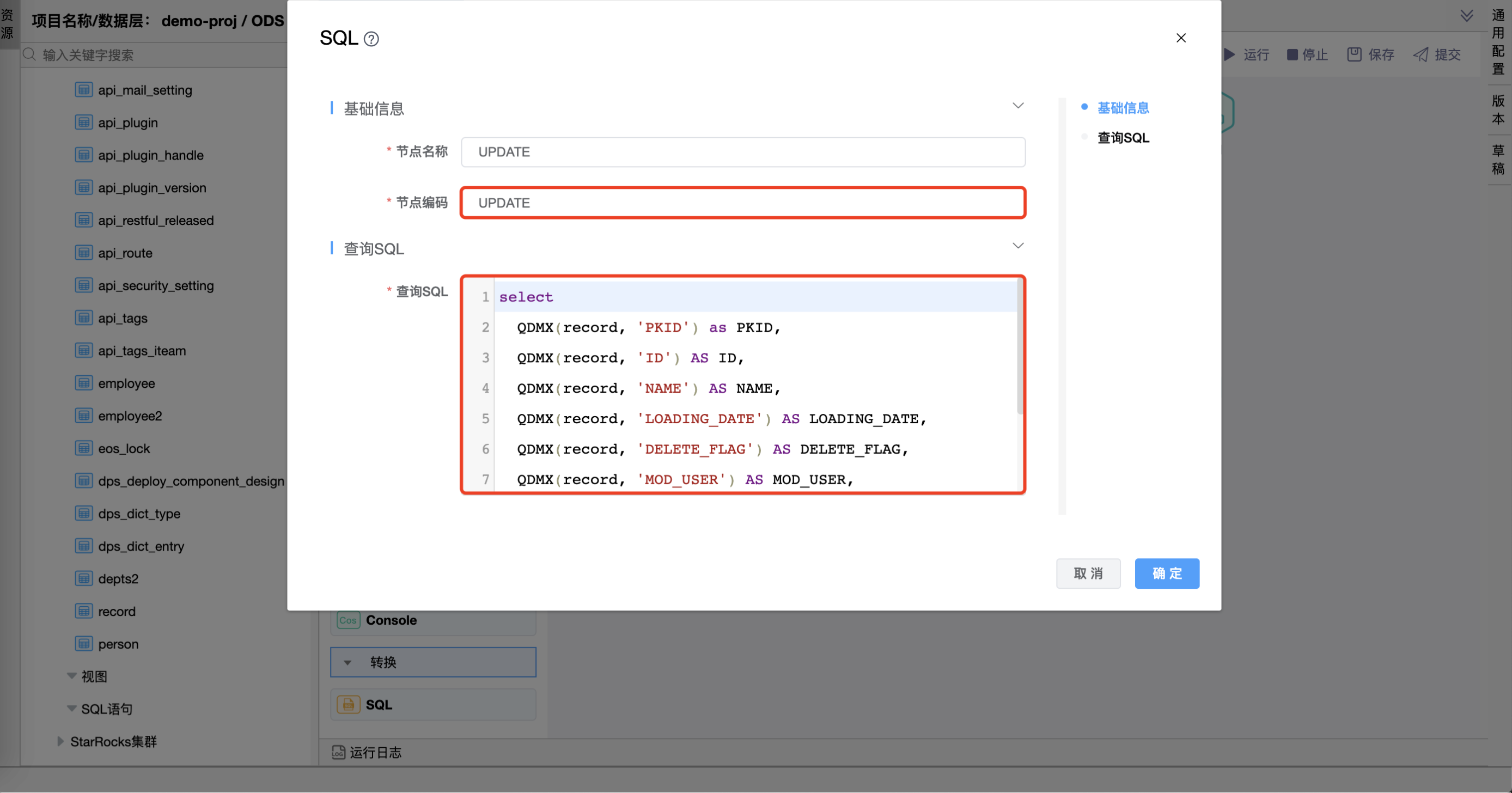Collapse the SQL语句 tree node
Screen dimensions: 1512x793
71,709
